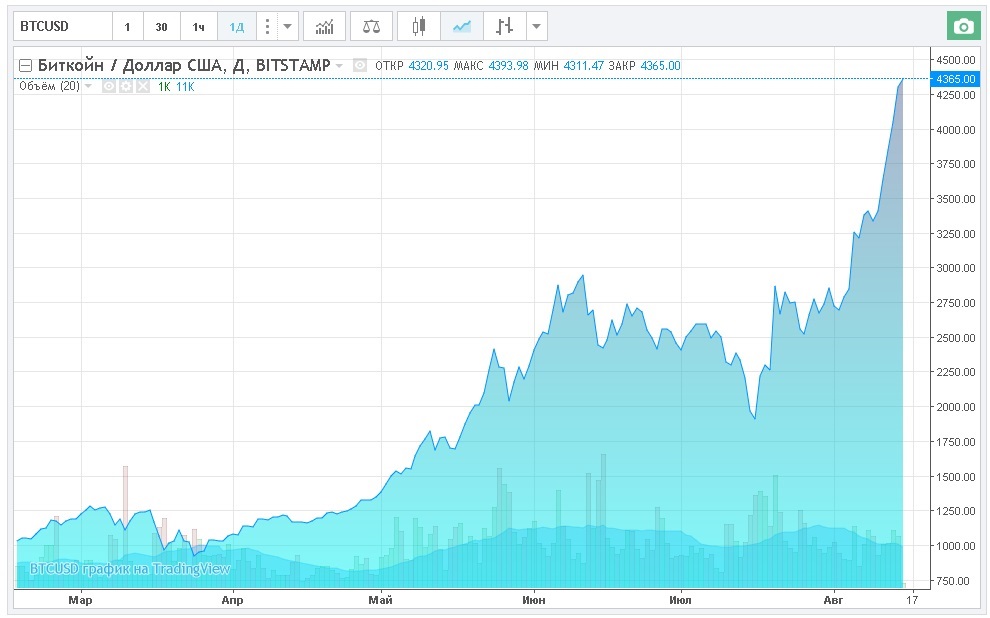Click the ЗАКР value 4365.00
Screen dimensions: 990x618
point(660,66)
